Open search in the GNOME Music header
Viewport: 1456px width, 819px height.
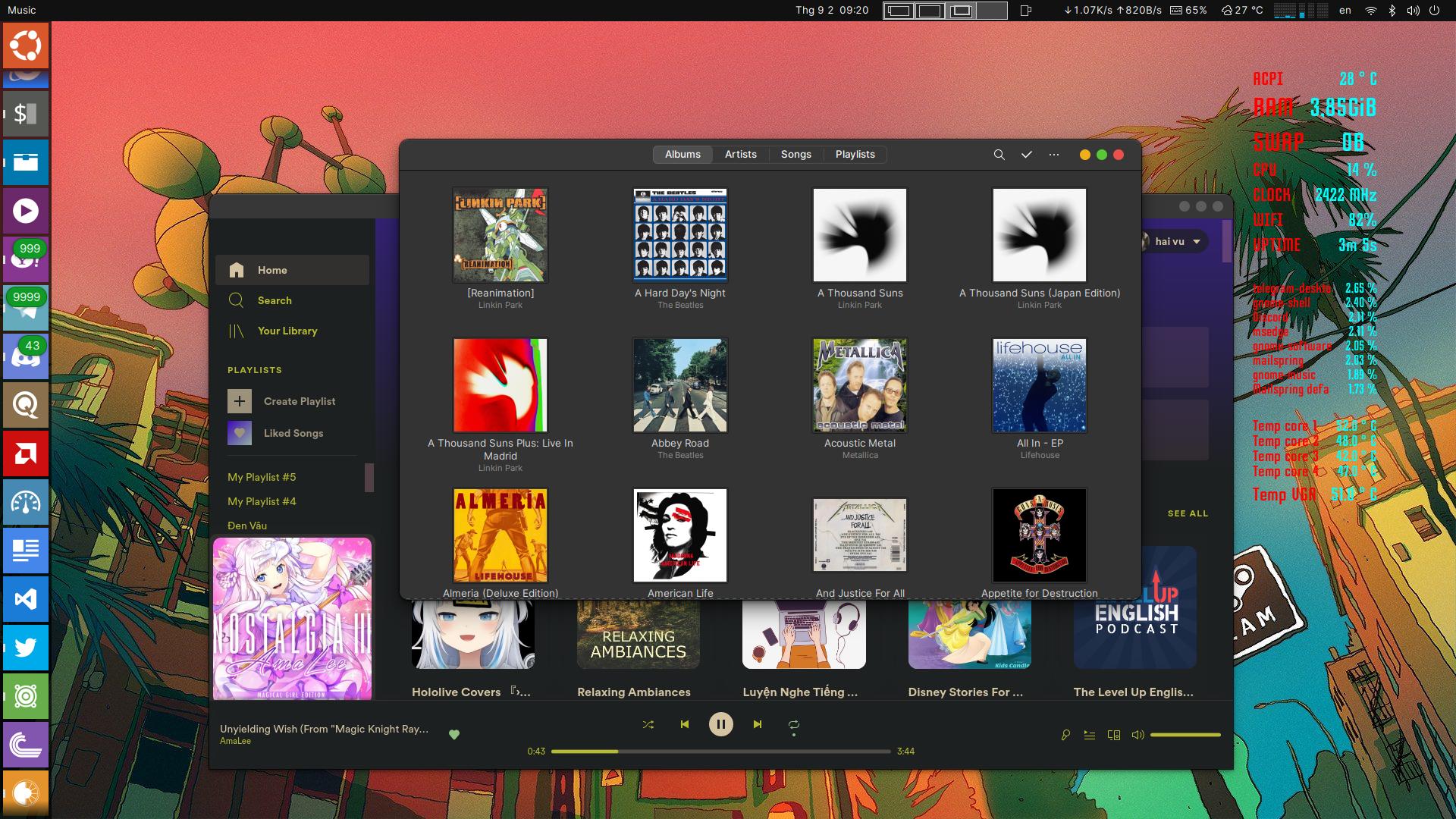click(999, 155)
